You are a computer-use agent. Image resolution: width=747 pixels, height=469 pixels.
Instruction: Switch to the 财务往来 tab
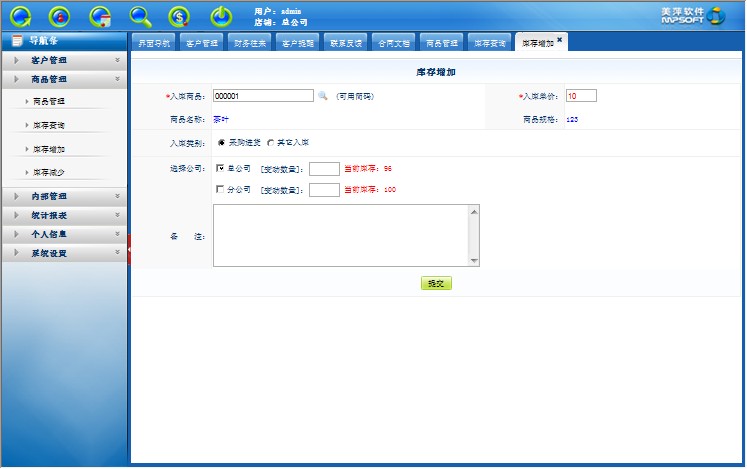point(250,43)
